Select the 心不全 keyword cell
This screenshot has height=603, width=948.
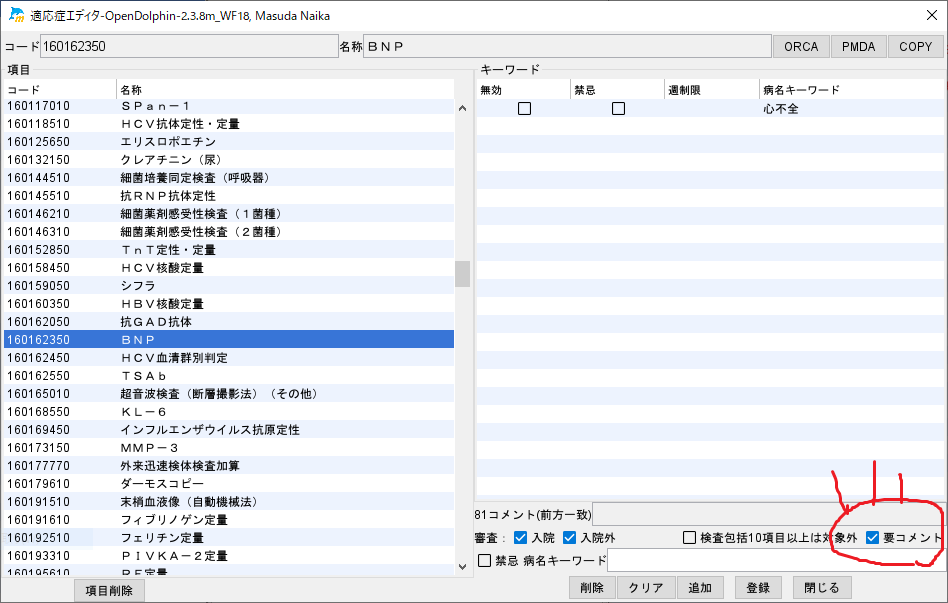click(x=852, y=109)
